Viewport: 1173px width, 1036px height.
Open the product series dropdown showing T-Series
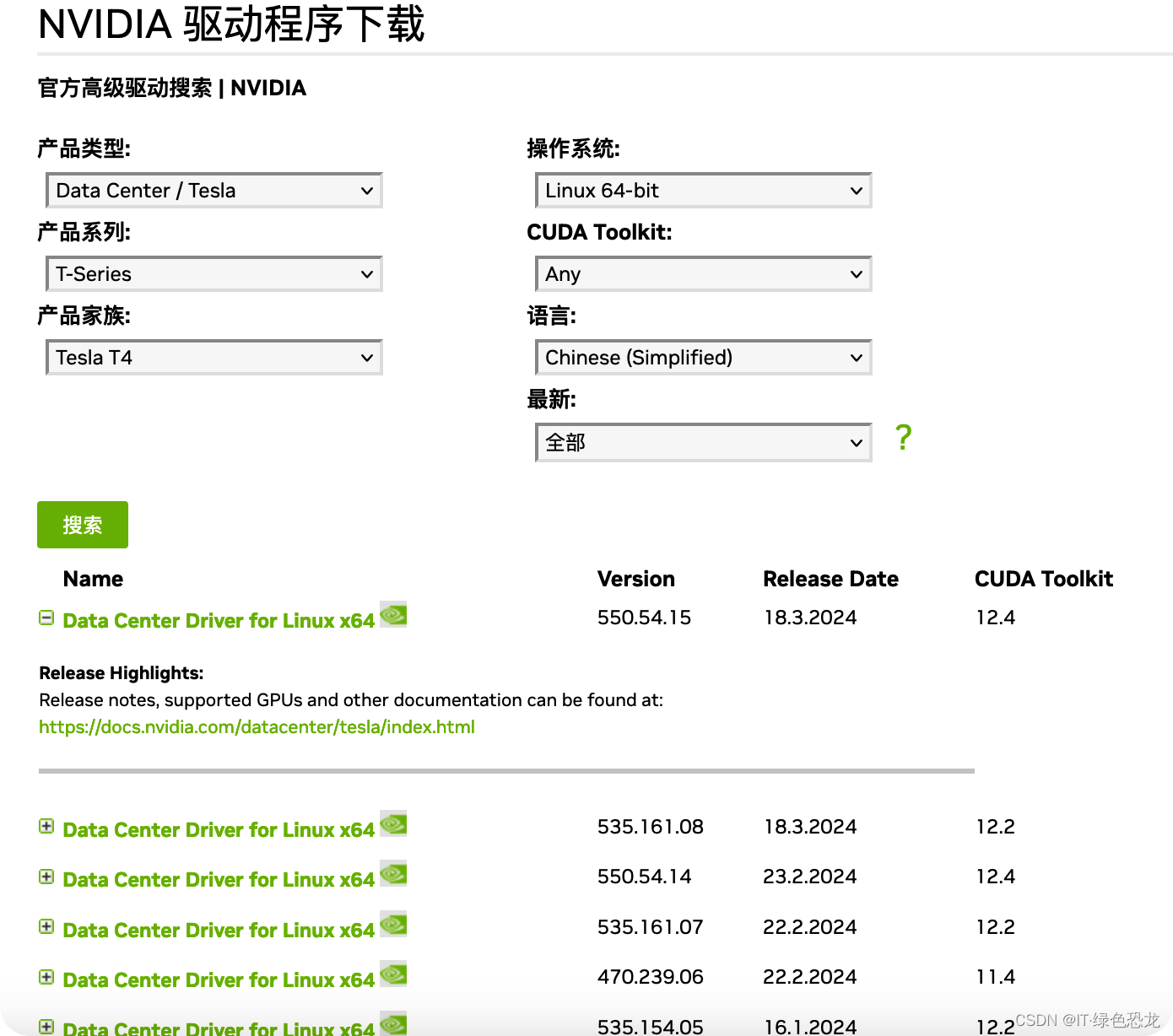click(x=214, y=274)
